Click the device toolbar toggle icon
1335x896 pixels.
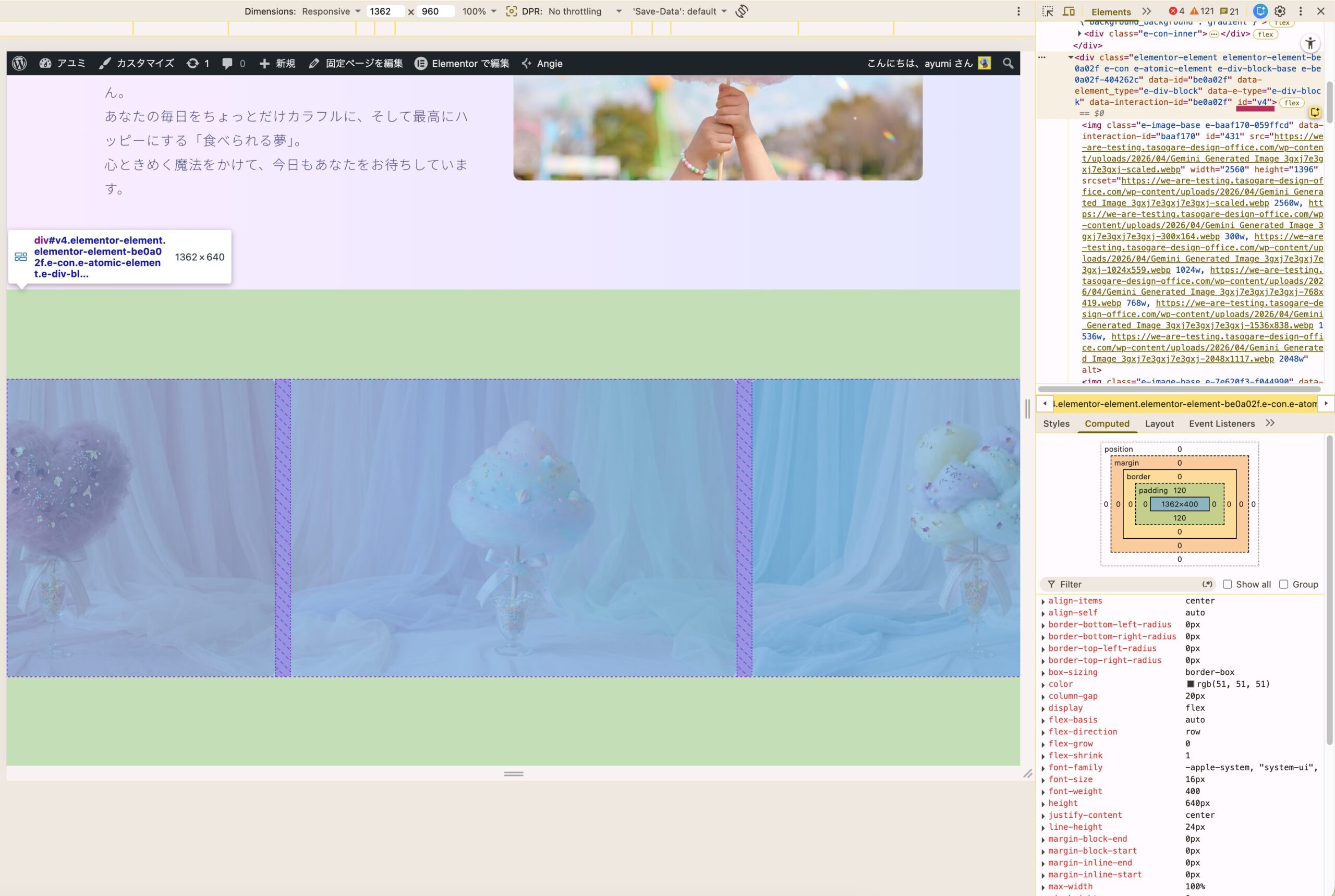(1069, 12)
